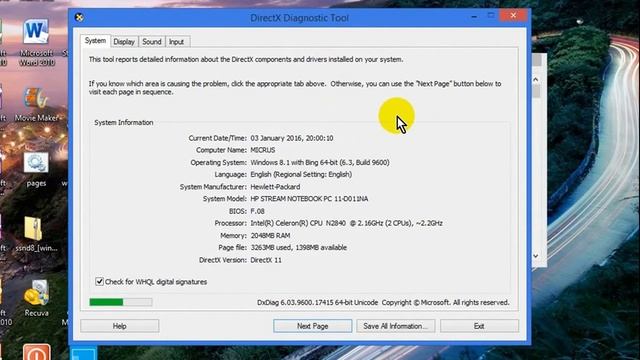The image size is (640, 360).
Task: Switch to the Display tab
Action: [124, 42]
